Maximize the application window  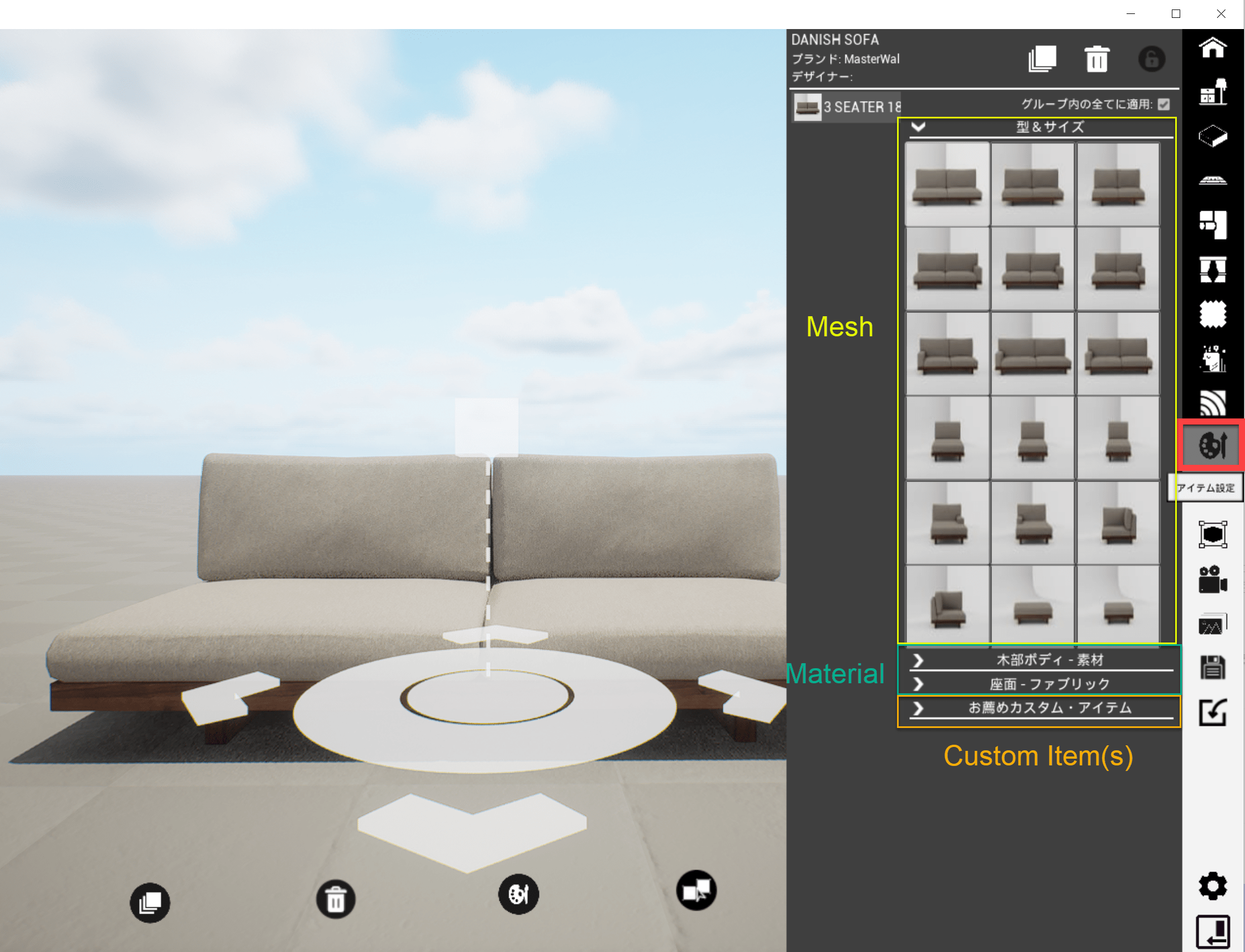point(1176,13)
